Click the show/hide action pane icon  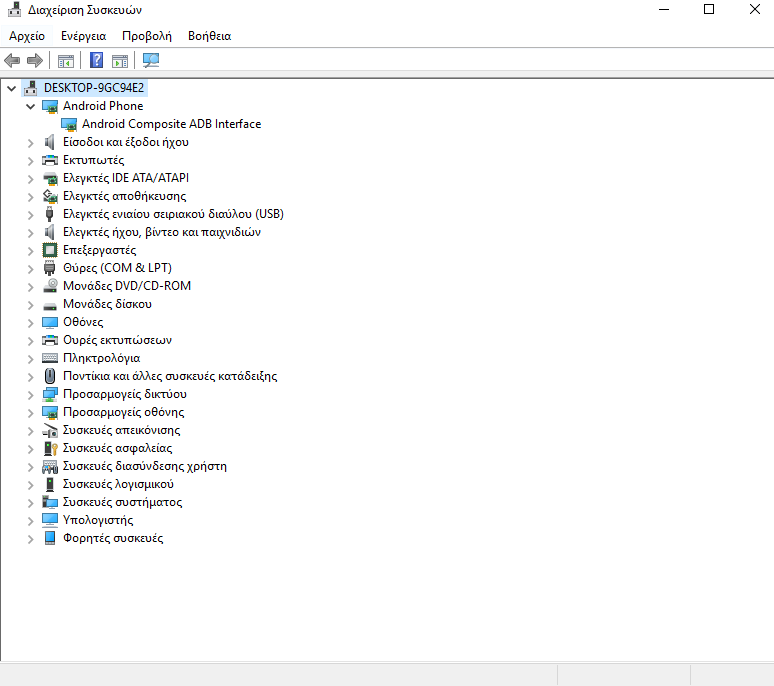tap(120, 61)
